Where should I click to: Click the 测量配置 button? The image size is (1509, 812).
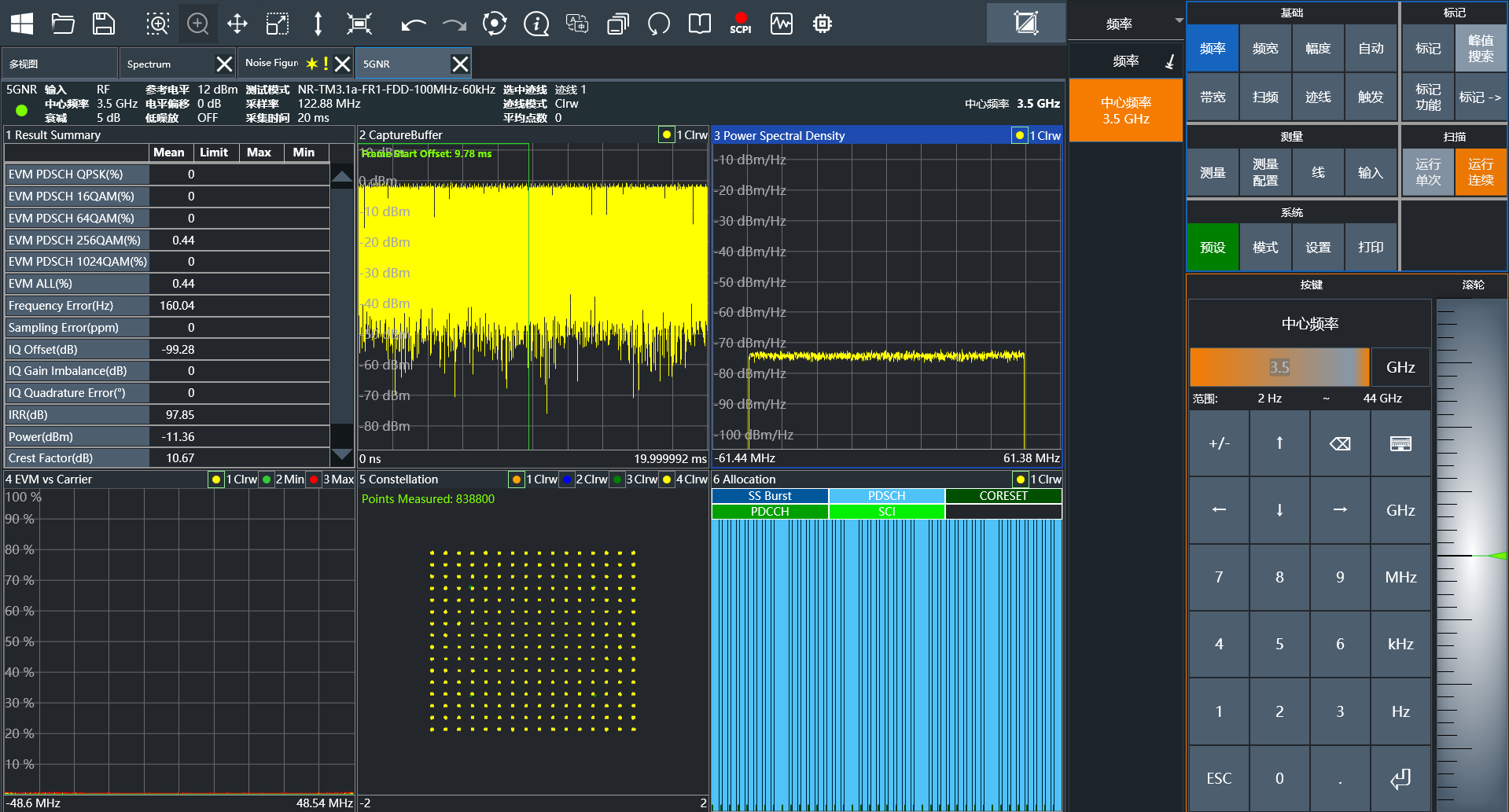(x=1265, y=172)
